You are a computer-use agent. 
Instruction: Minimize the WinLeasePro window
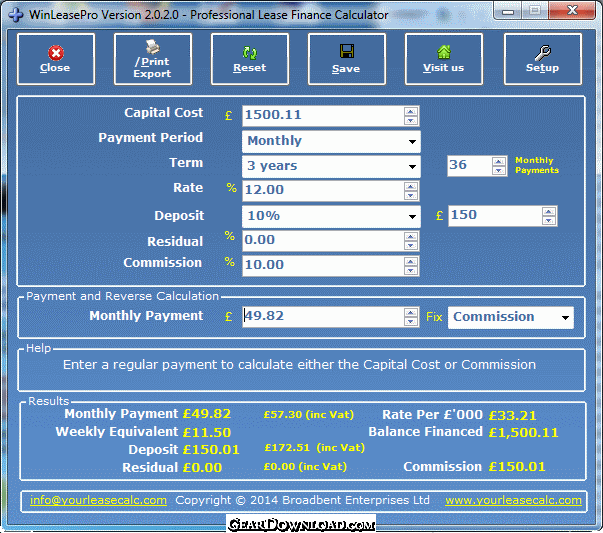(508, 11)
